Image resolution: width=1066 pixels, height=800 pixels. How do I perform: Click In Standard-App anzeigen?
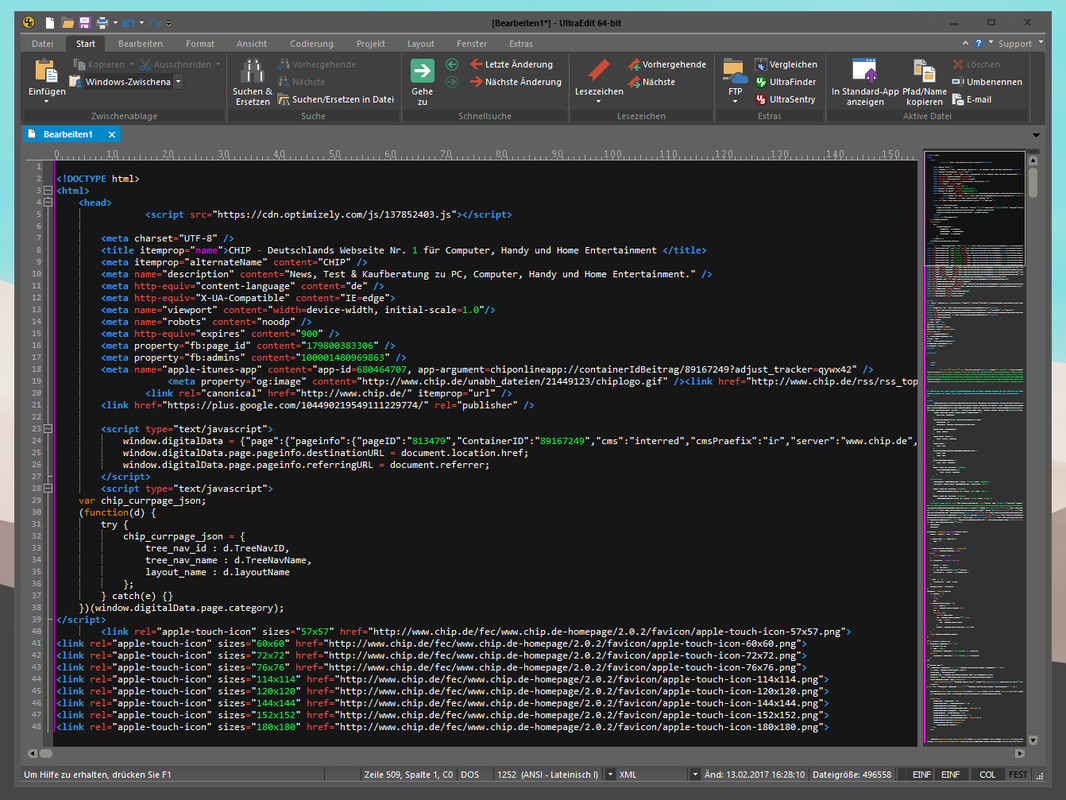coord(865,82)
